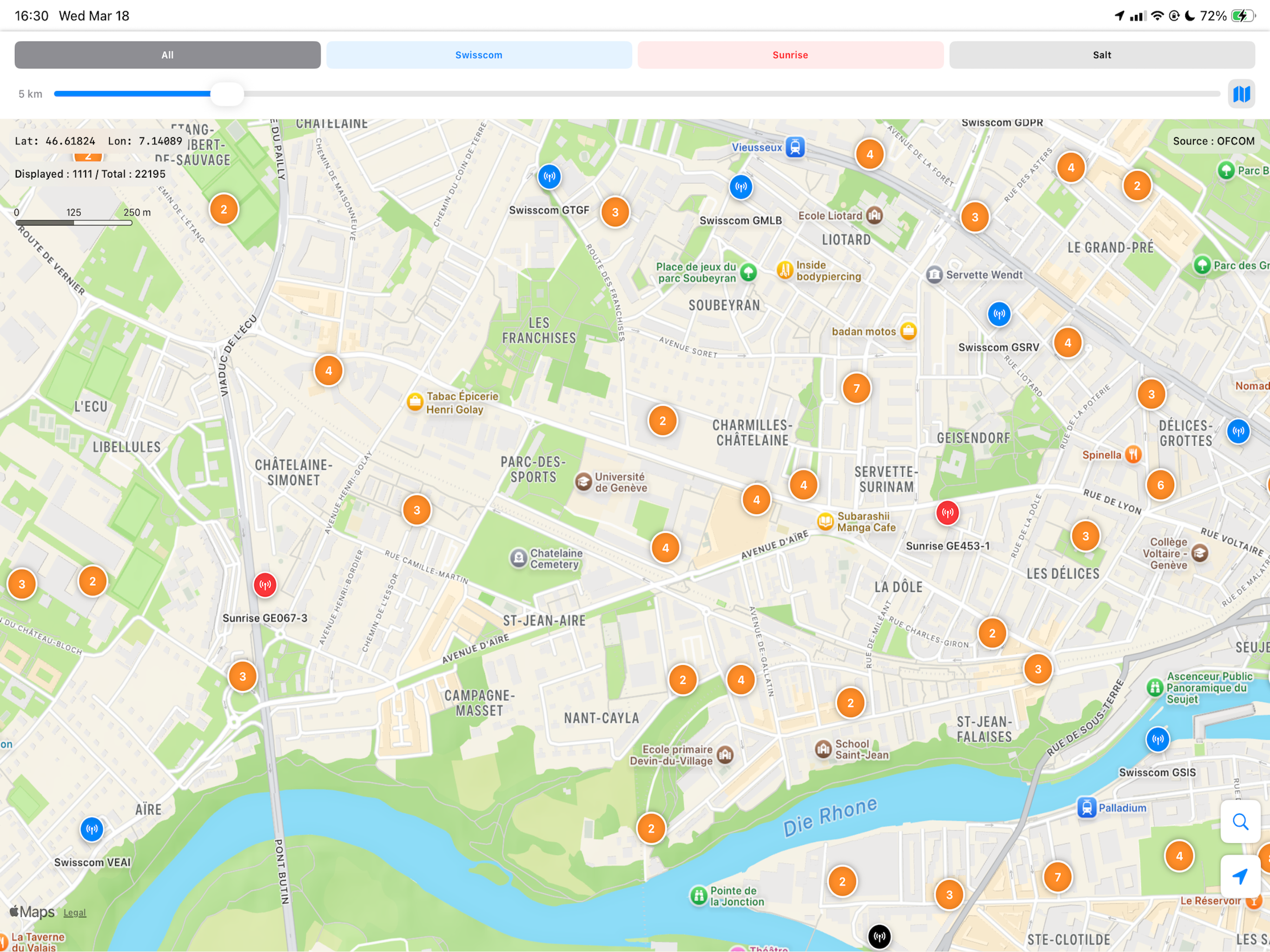Viewport: 1270px width, 952px height.
Task: Open the cluster of 3 near Swisscom GTGF
Action: 615,212
